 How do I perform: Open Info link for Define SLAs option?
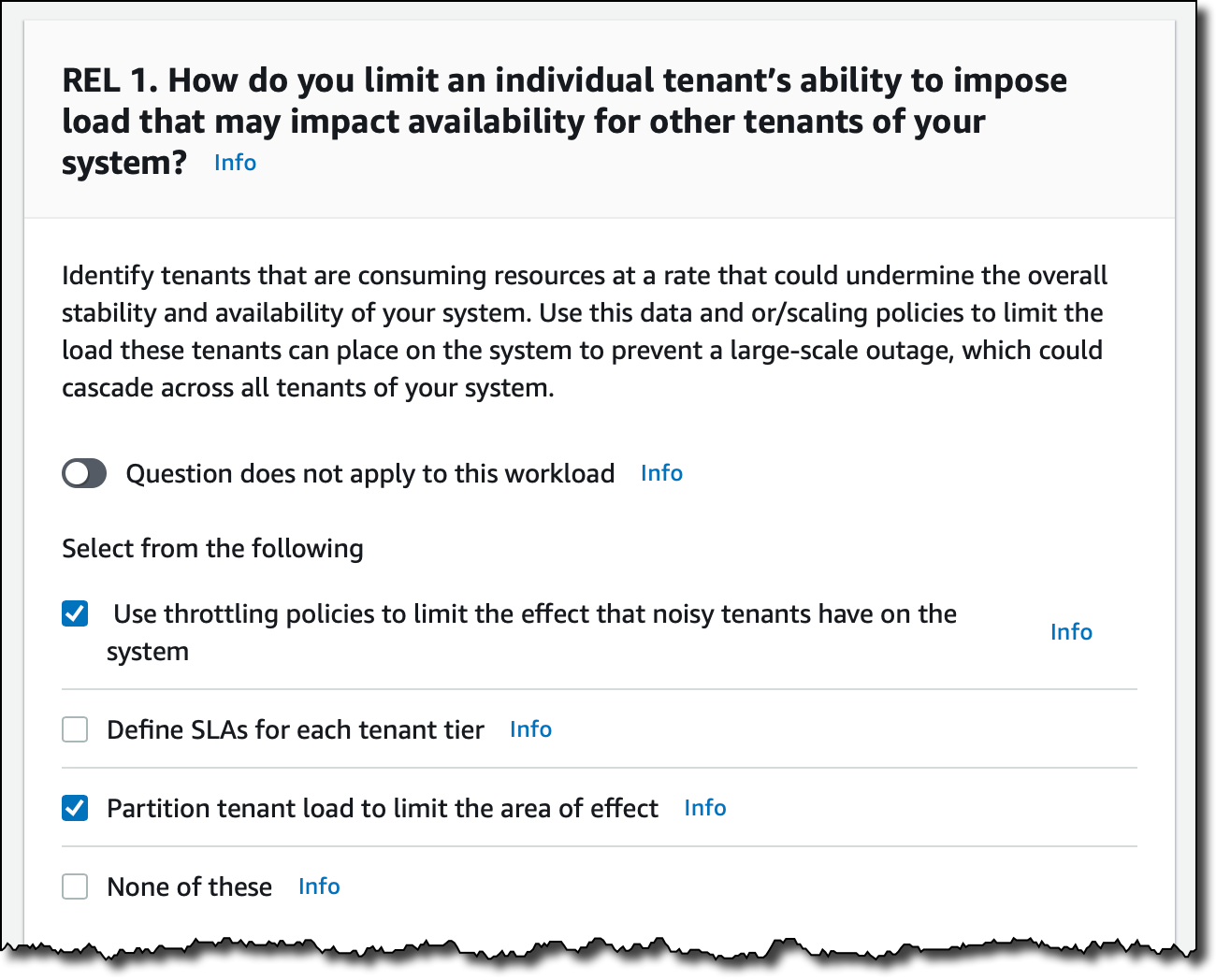(x=530, y=729)
